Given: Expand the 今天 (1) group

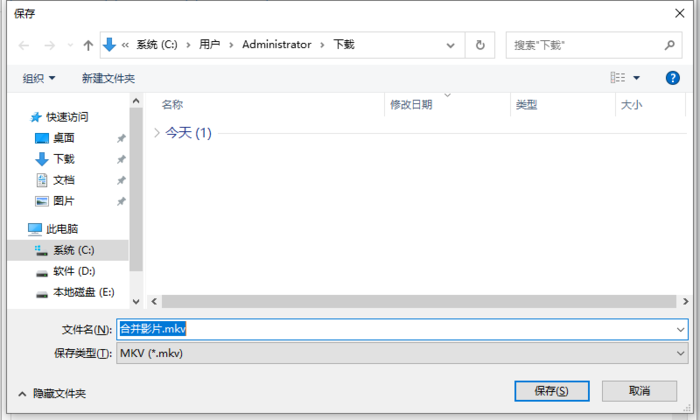Looking at the screenshot, I should [157, 132].
